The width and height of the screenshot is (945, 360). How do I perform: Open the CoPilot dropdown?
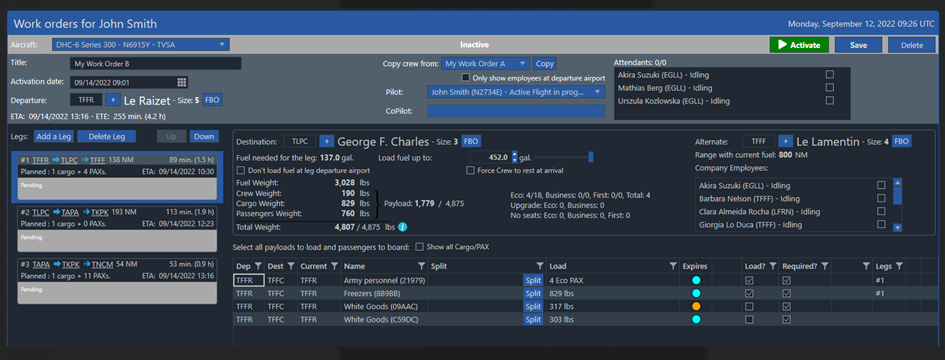(516, 110)
